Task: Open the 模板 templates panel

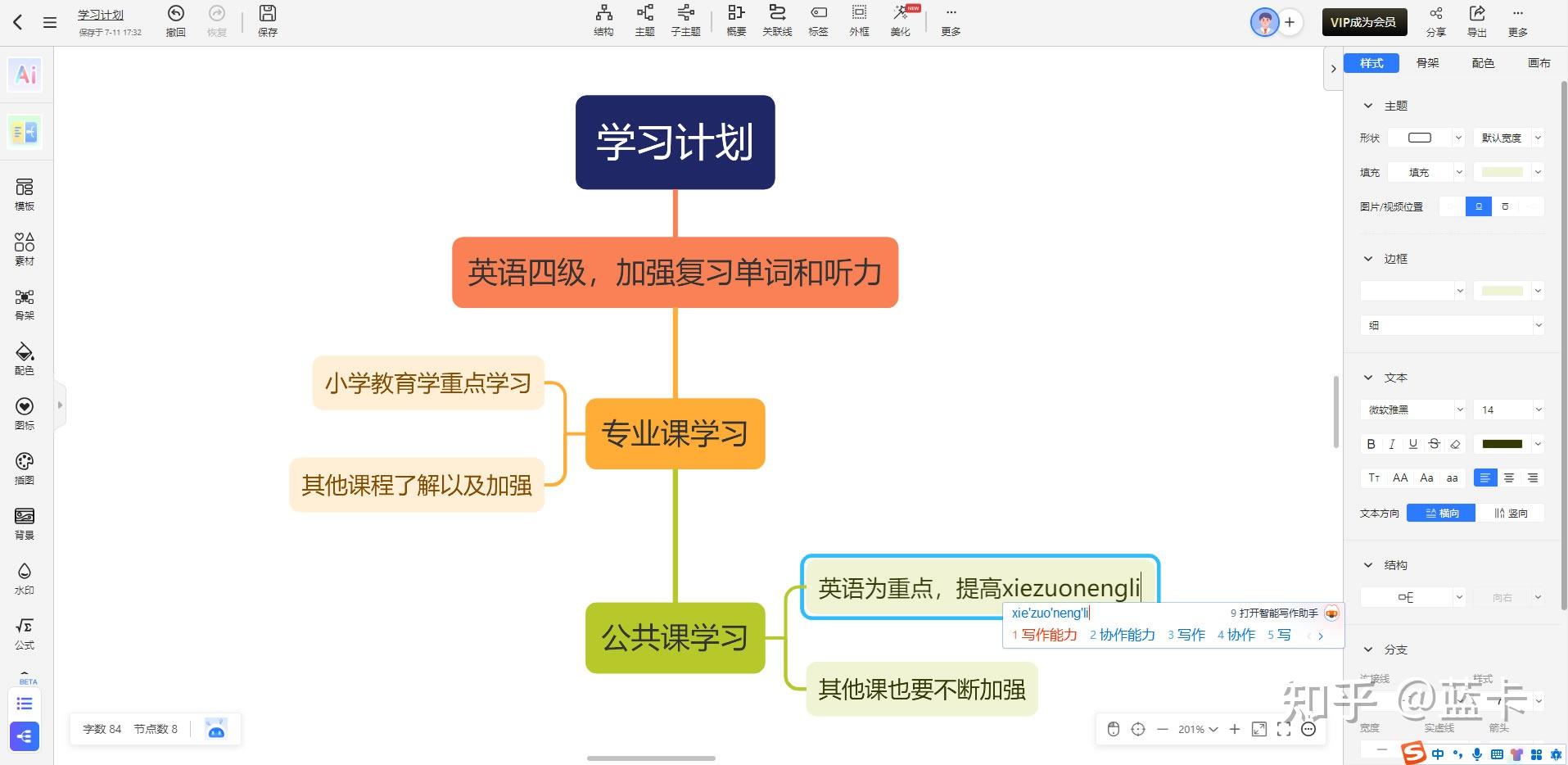Action: click(x=24, y=194)
